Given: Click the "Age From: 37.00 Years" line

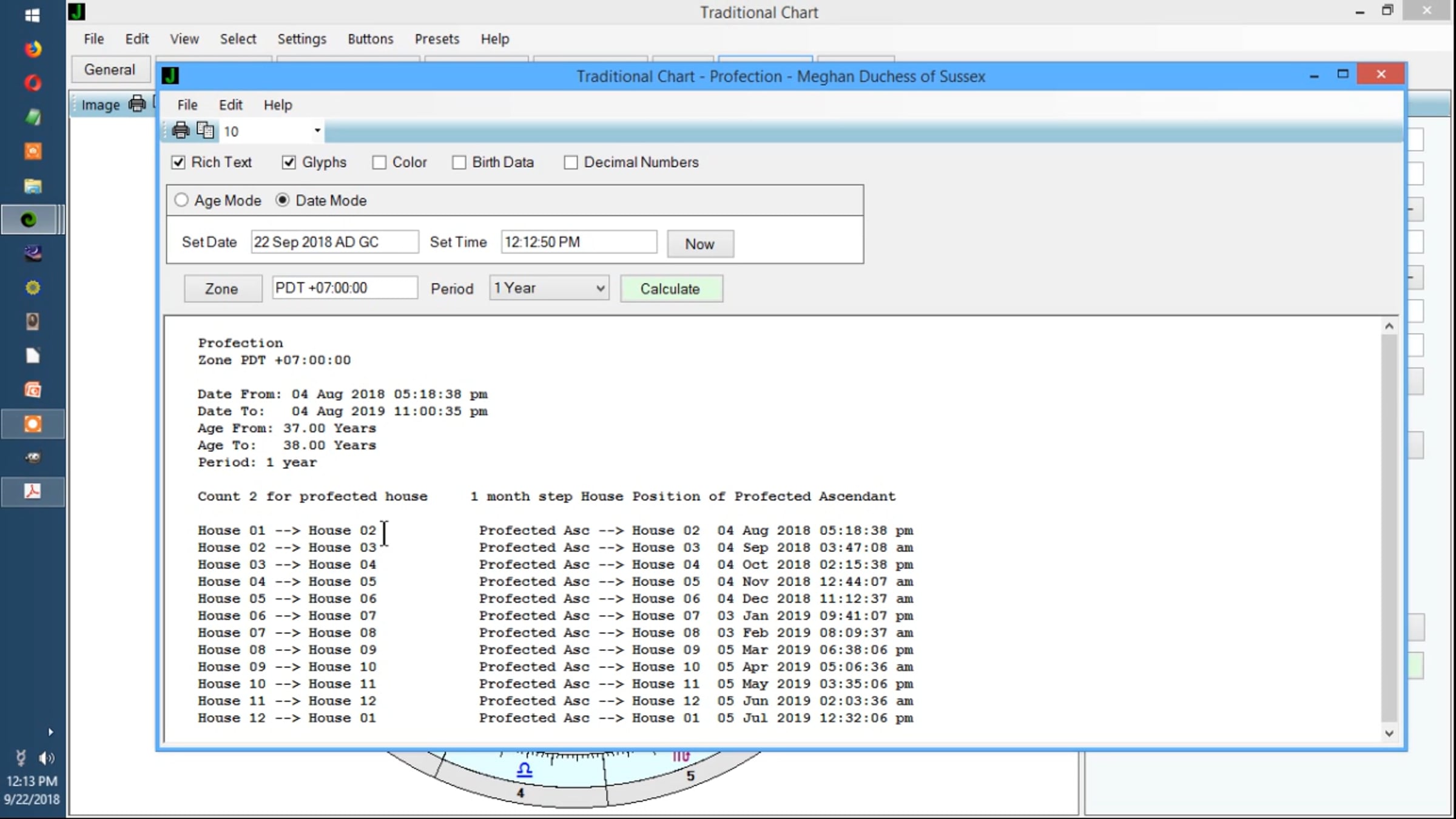Looking at the screenshot, I should (287, 428).
